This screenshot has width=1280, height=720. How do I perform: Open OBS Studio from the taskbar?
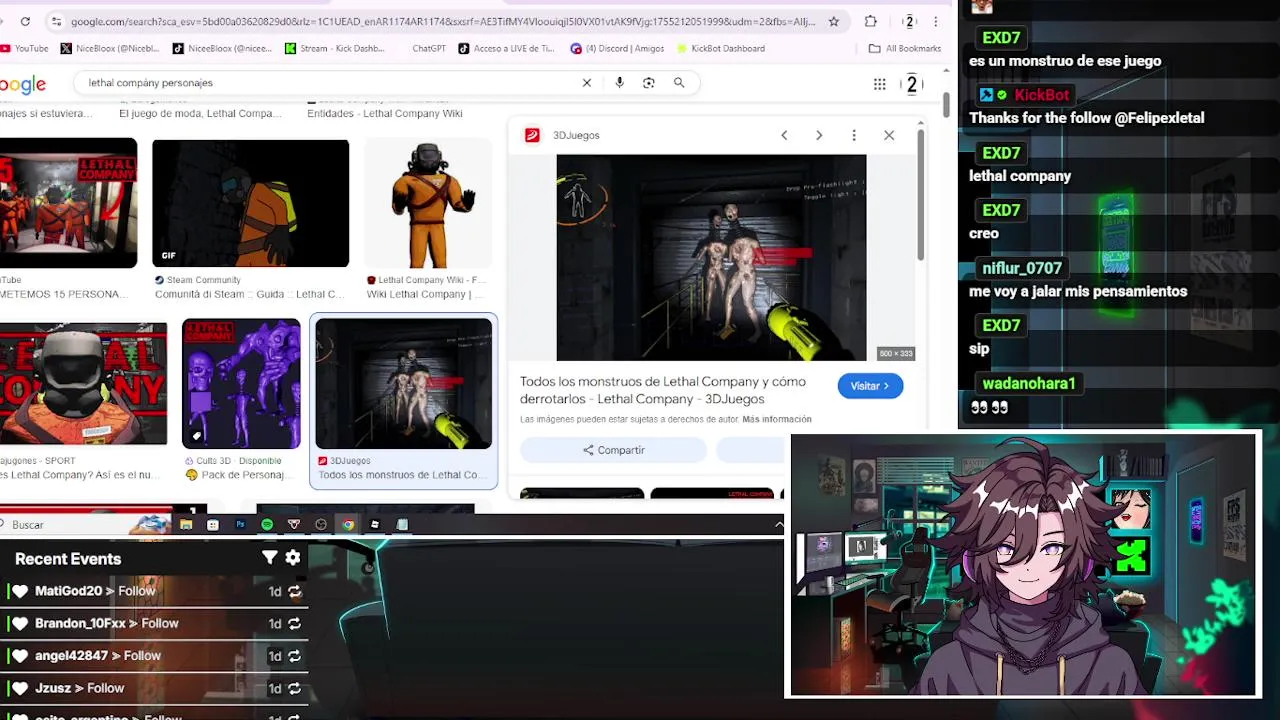coord(321,524)
